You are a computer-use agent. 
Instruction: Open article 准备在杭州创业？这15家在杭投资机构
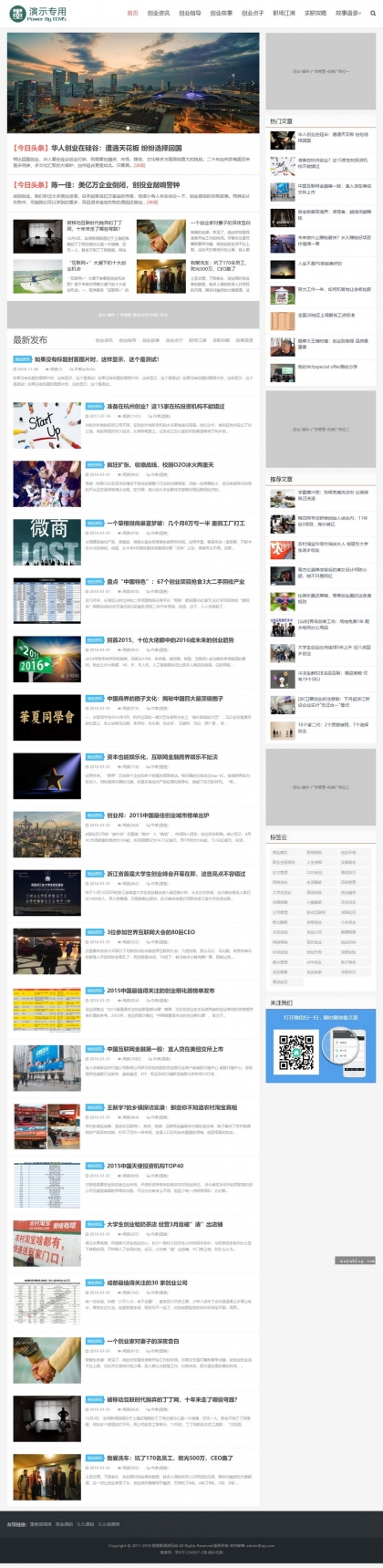click(165, 406)
